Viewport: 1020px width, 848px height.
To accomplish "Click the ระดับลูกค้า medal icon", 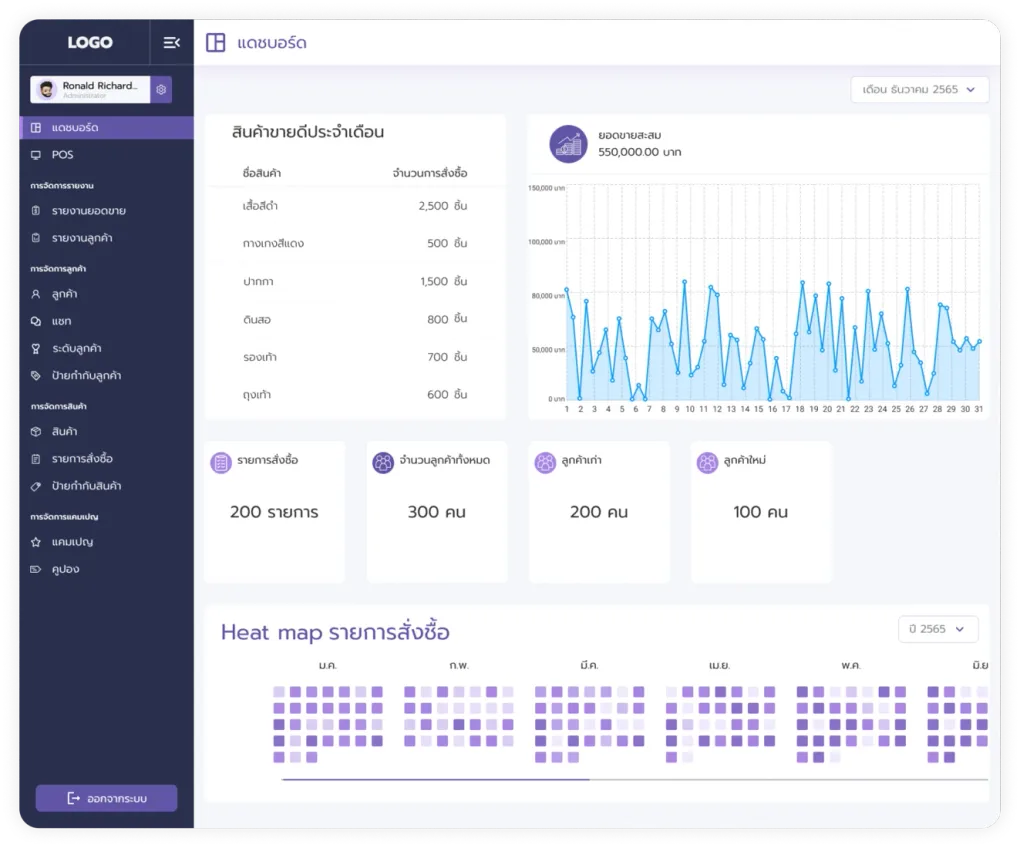I will 36,349.
